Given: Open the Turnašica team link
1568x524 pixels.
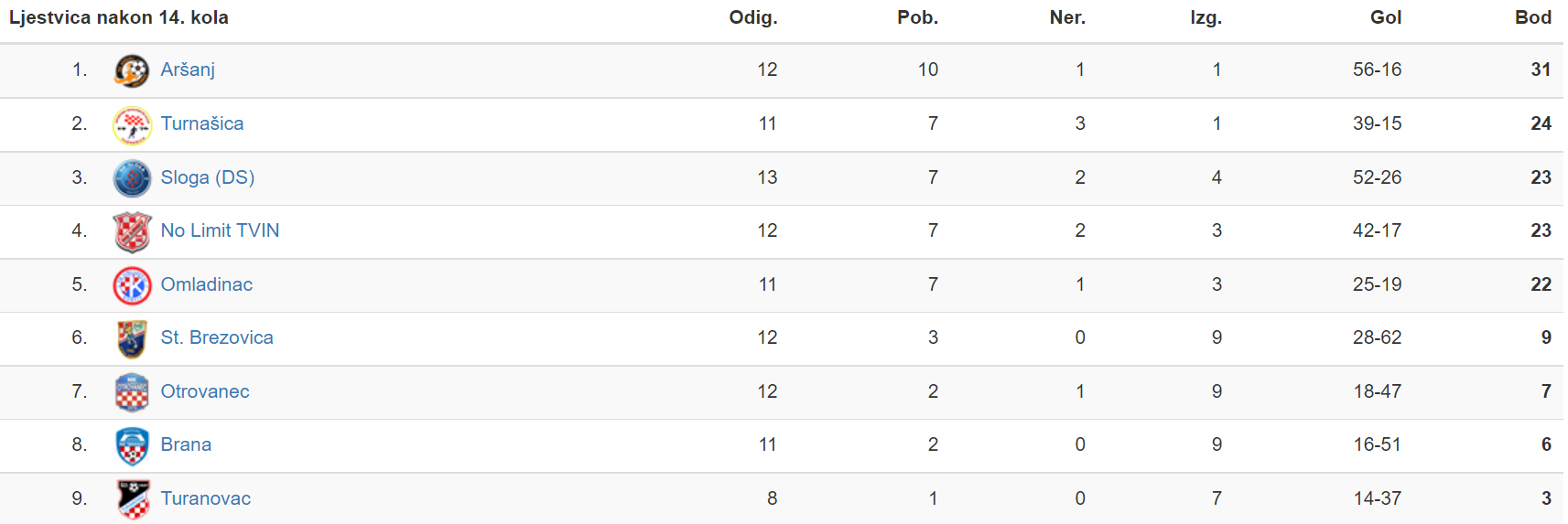Looking at the screenshot, I should point(202,123).
